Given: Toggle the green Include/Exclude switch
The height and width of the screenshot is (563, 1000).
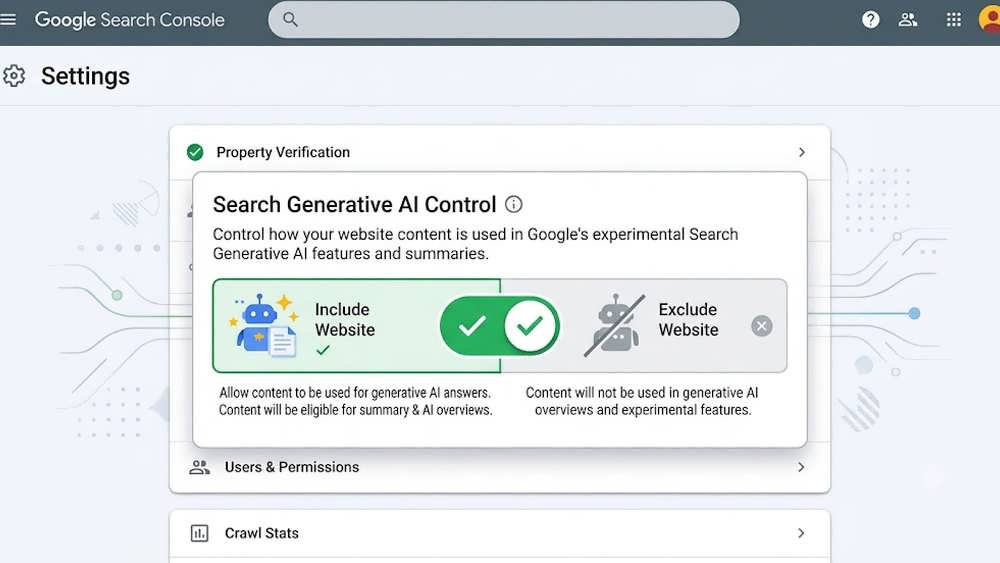Looking at the screenshot, I should point(500,326).
